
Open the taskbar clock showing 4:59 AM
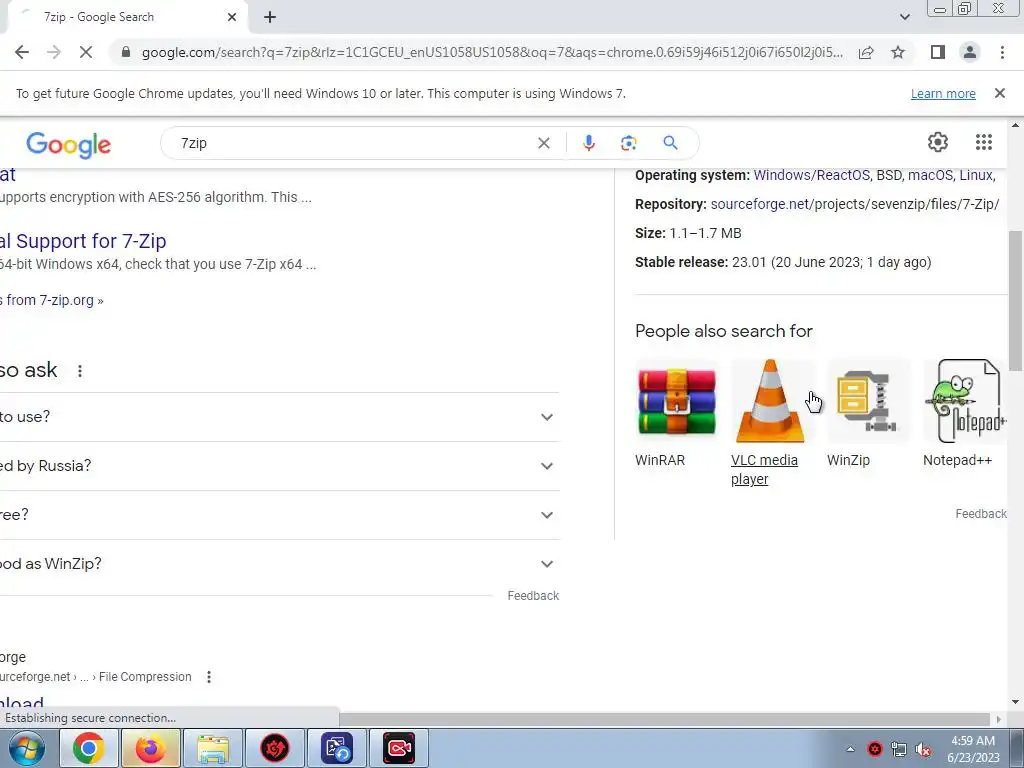[973, 749]
